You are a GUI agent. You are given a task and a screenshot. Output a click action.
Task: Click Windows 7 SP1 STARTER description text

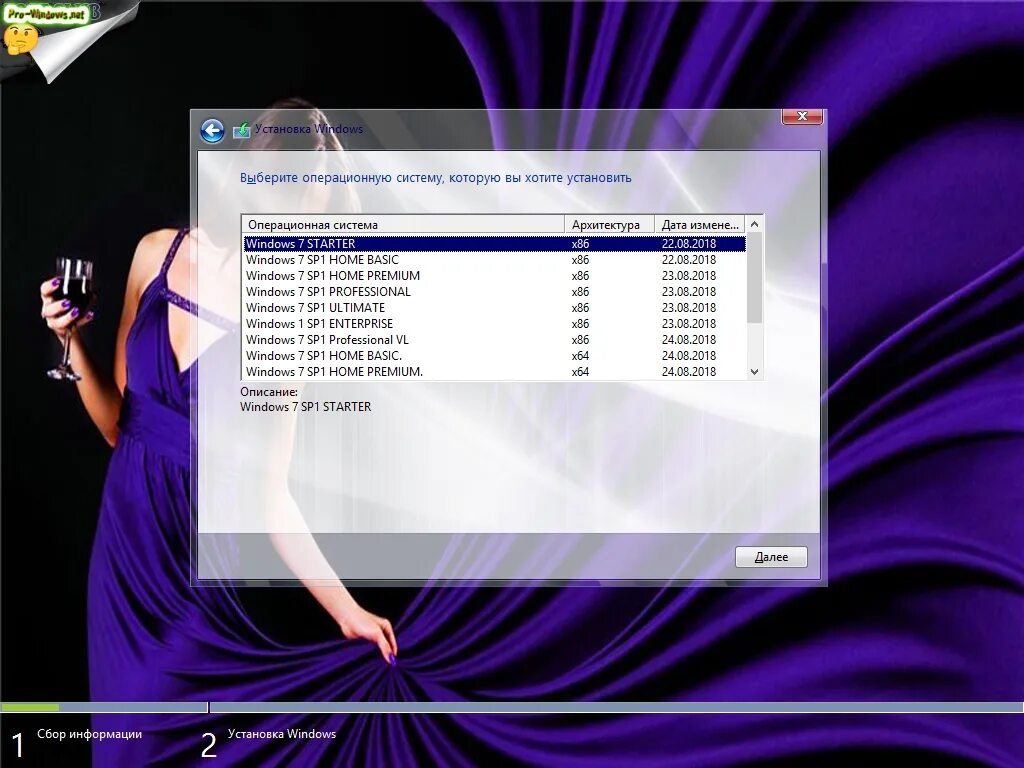click(306, 407)
